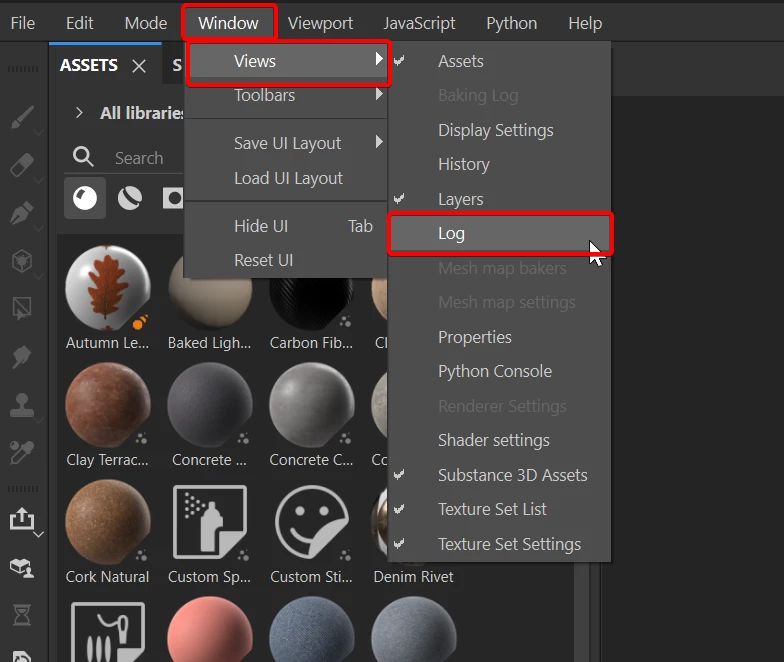Screen dimensions: 784x662
Task: Select the Smudge tool
Action: [22, 356]
